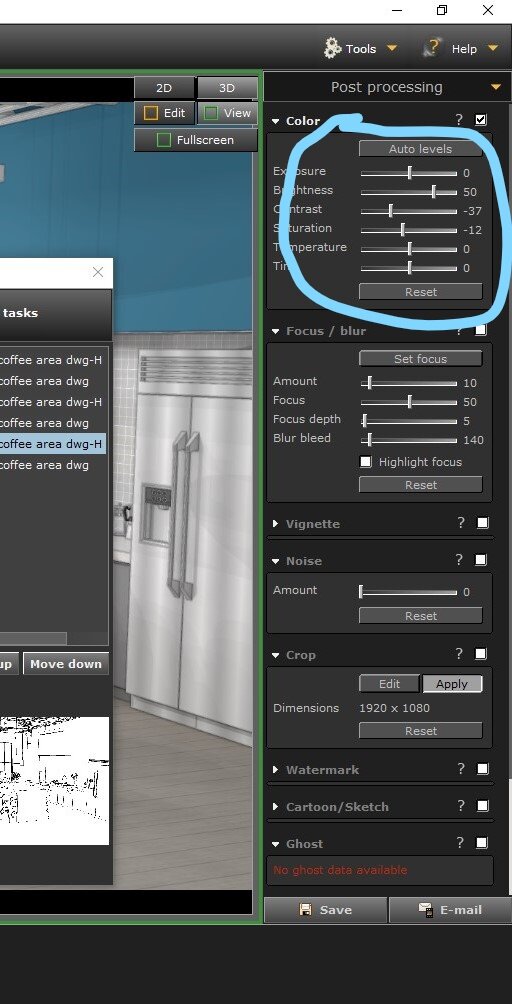Expand the Vignette section

click(x=276, y=524)
